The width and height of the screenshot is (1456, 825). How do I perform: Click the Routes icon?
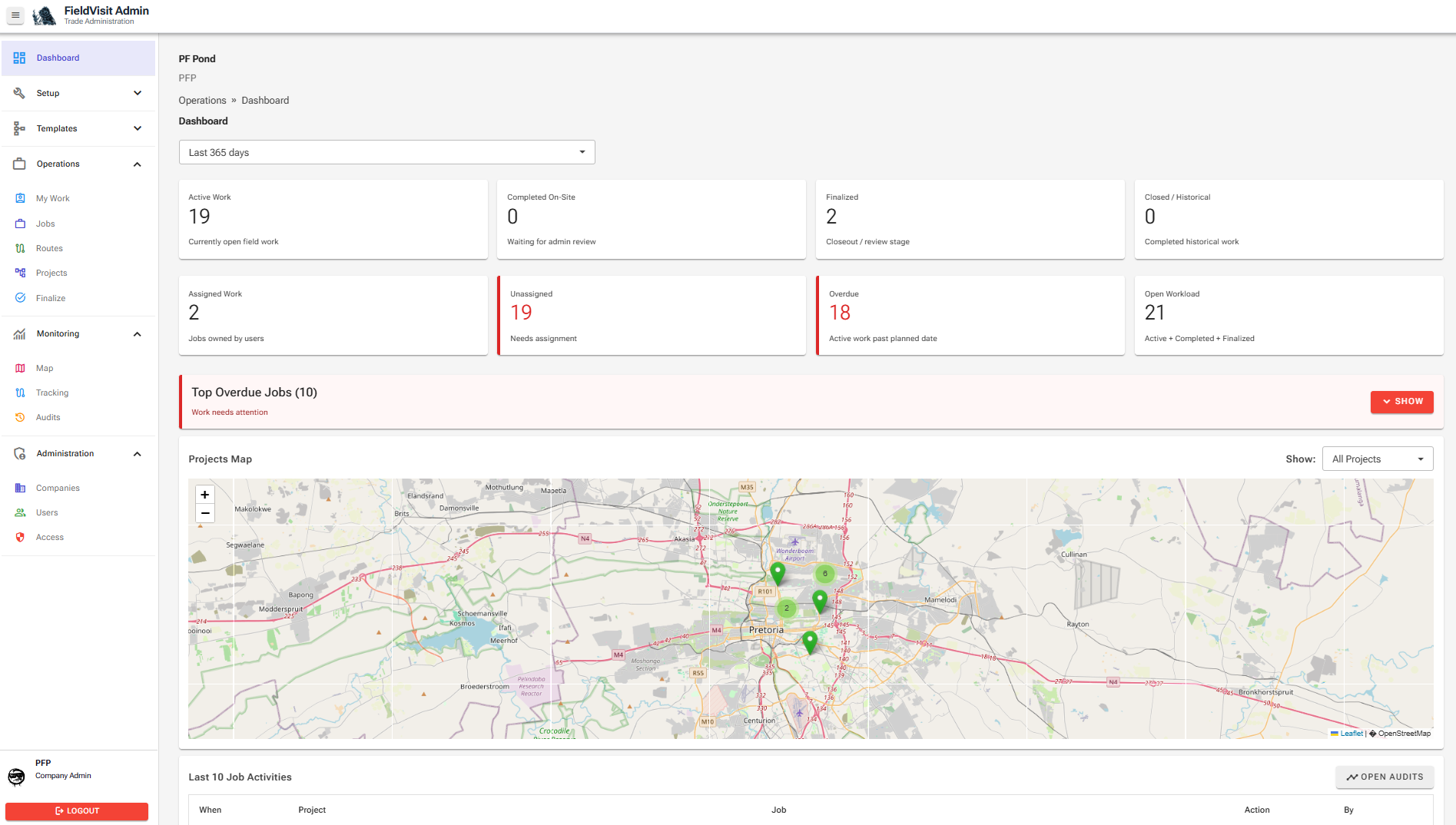(x=20, y=248)
